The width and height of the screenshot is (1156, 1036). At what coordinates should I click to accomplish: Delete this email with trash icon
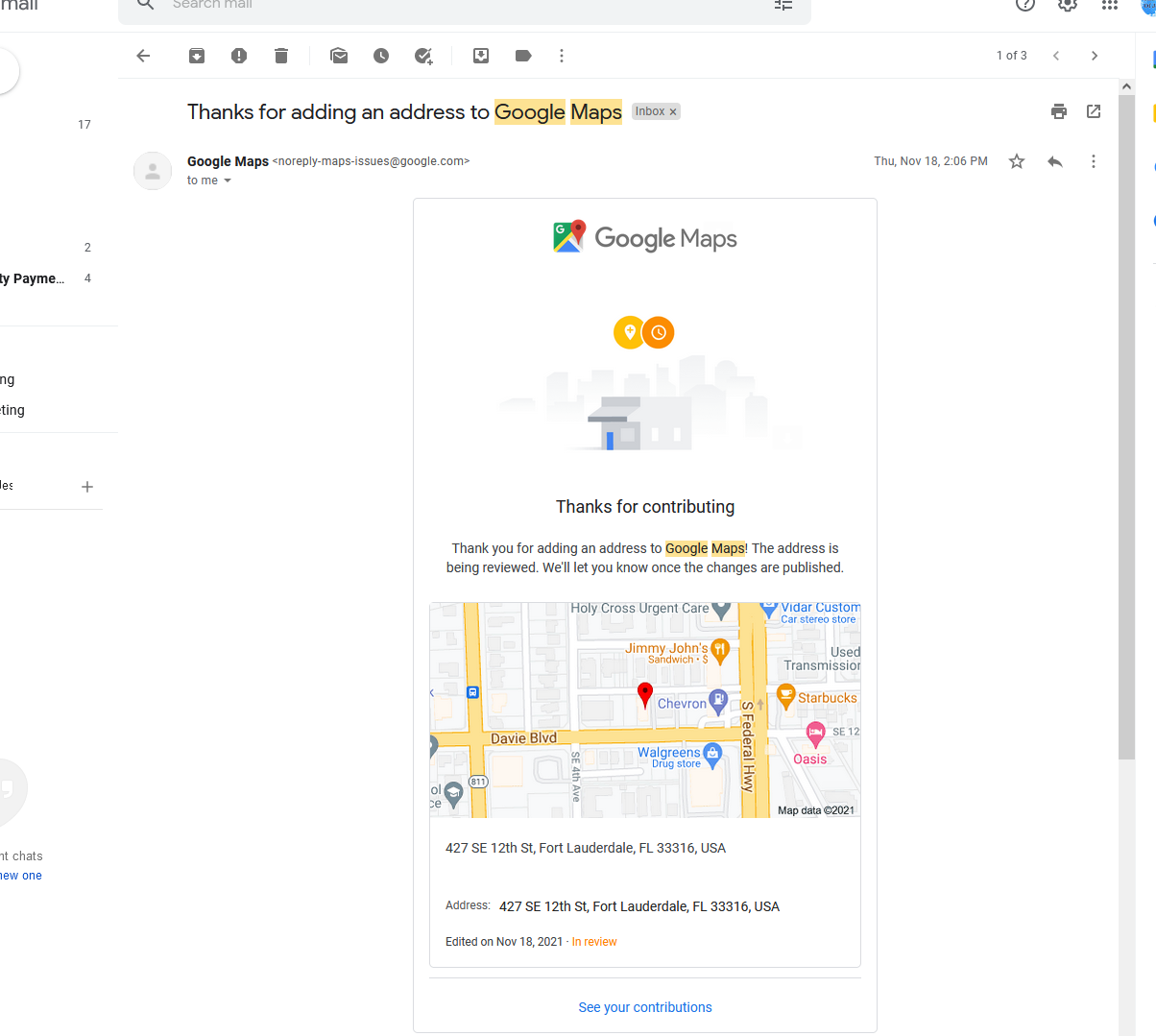tap(281, 56)
